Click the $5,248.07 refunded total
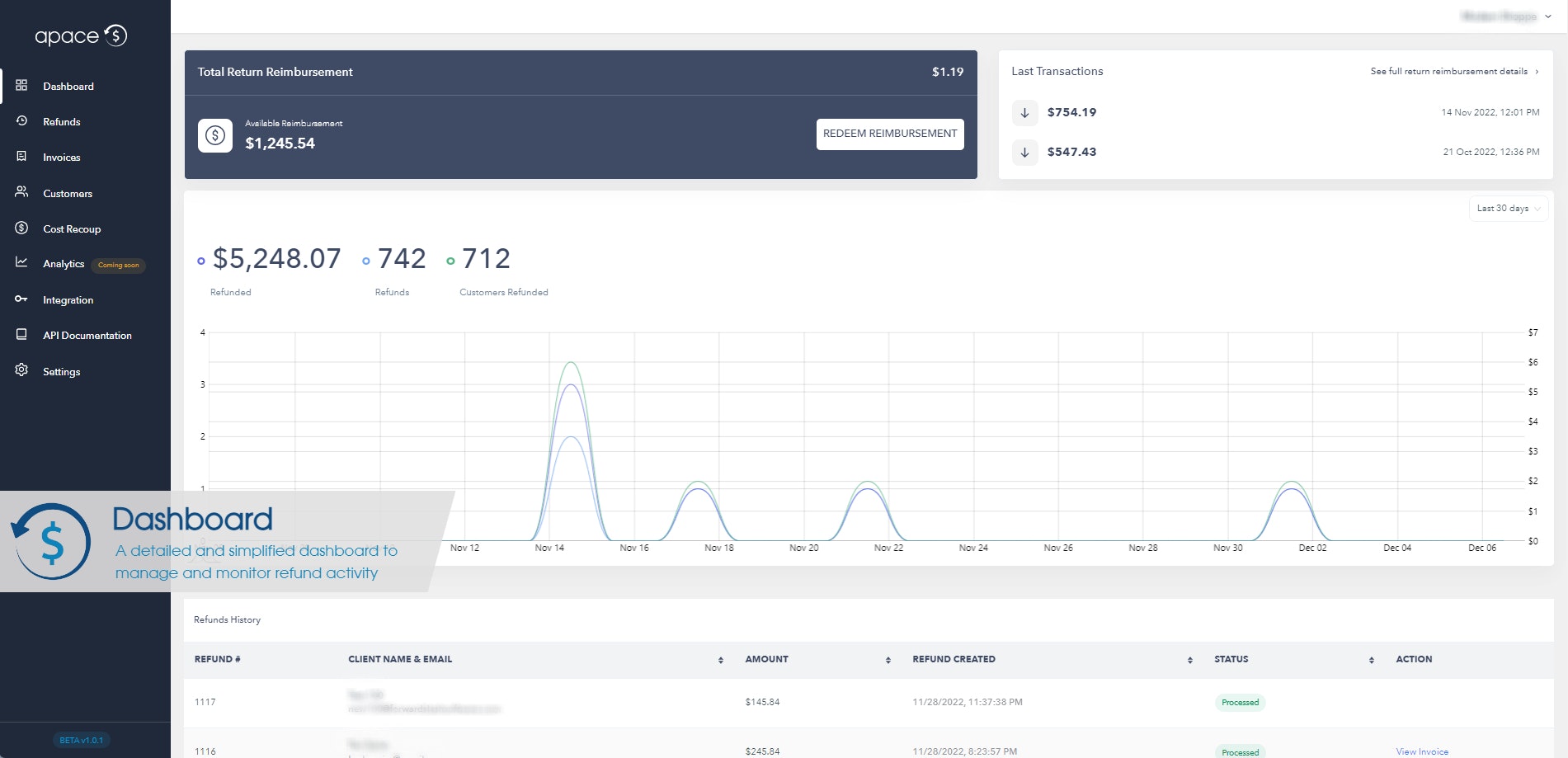Viewport: 1568px width, 758px height. point(277,259)
